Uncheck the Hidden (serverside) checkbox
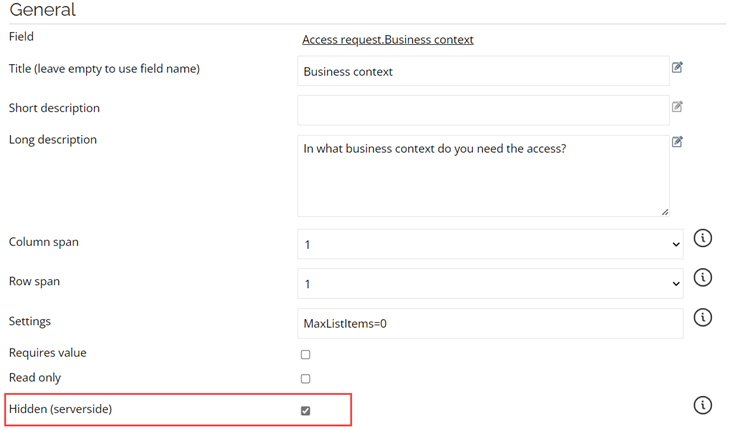 pos(305,411)
